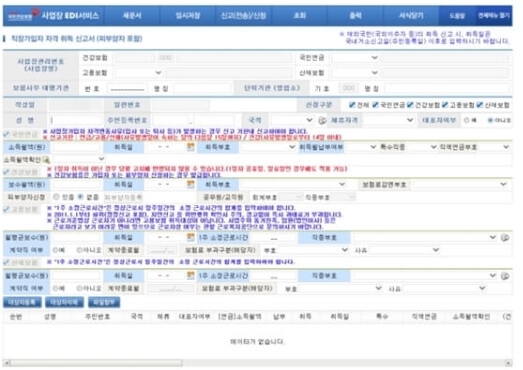Screen dimensions: 523x370
Task: Open the 새문서 menu
Action: point(132,15)
